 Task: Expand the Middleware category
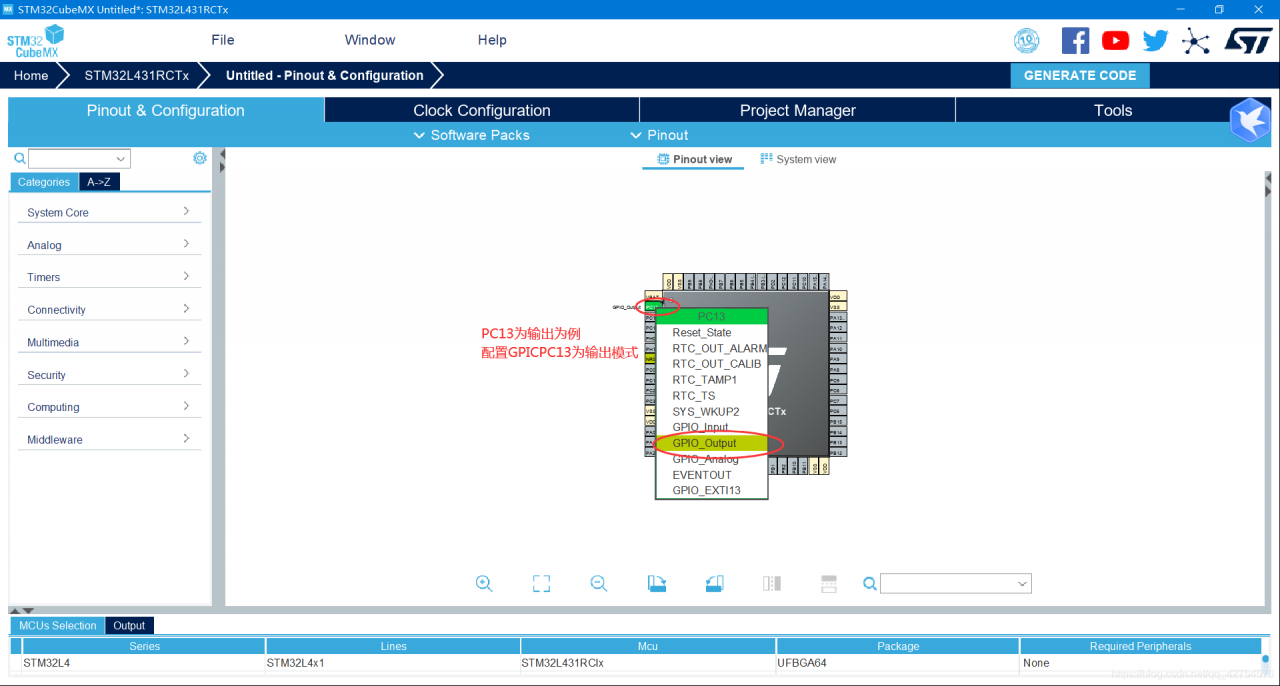click(109, 439)
